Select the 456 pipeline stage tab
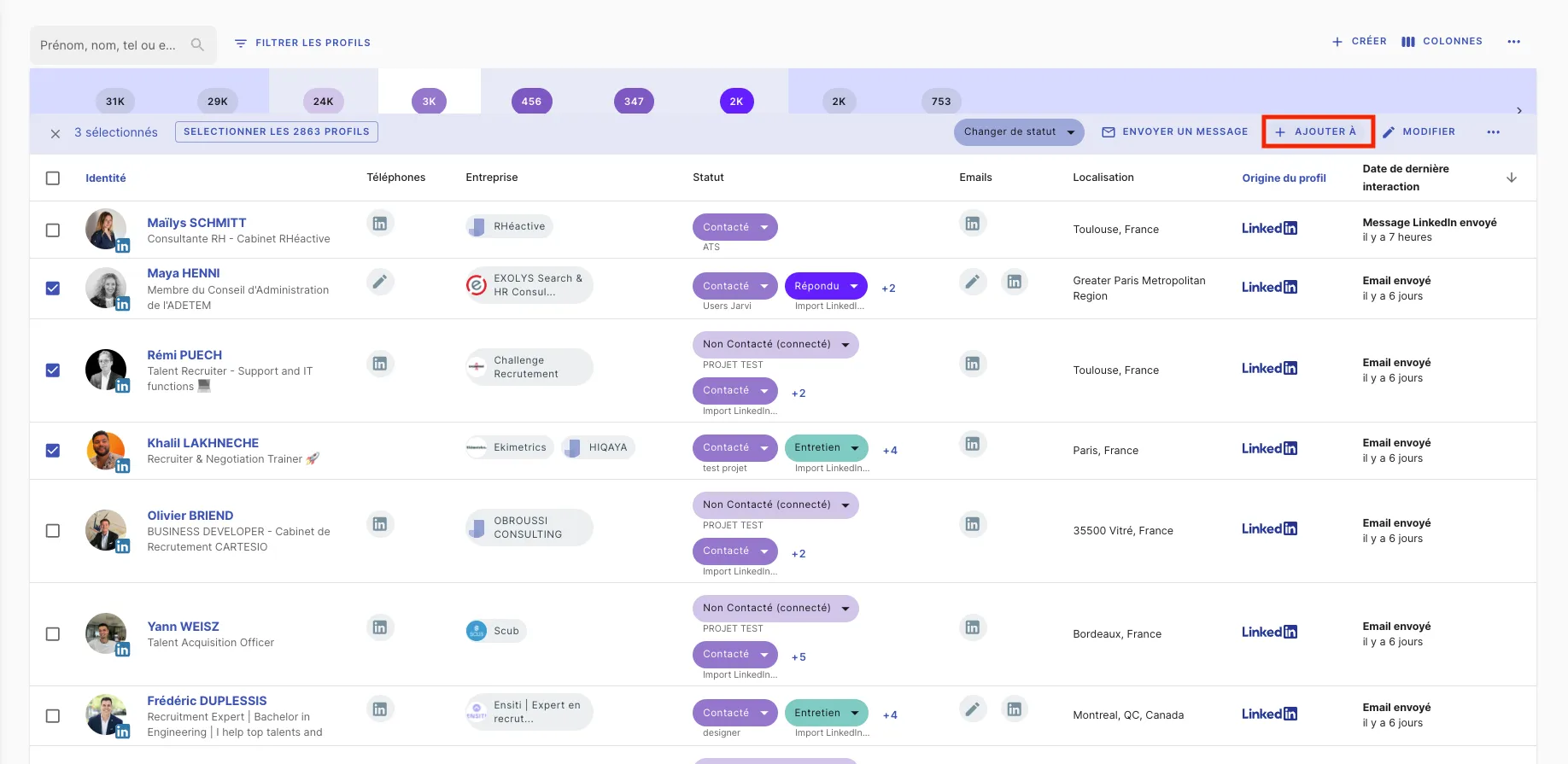Screen dimensions: 1568x764 pos(531,102)
